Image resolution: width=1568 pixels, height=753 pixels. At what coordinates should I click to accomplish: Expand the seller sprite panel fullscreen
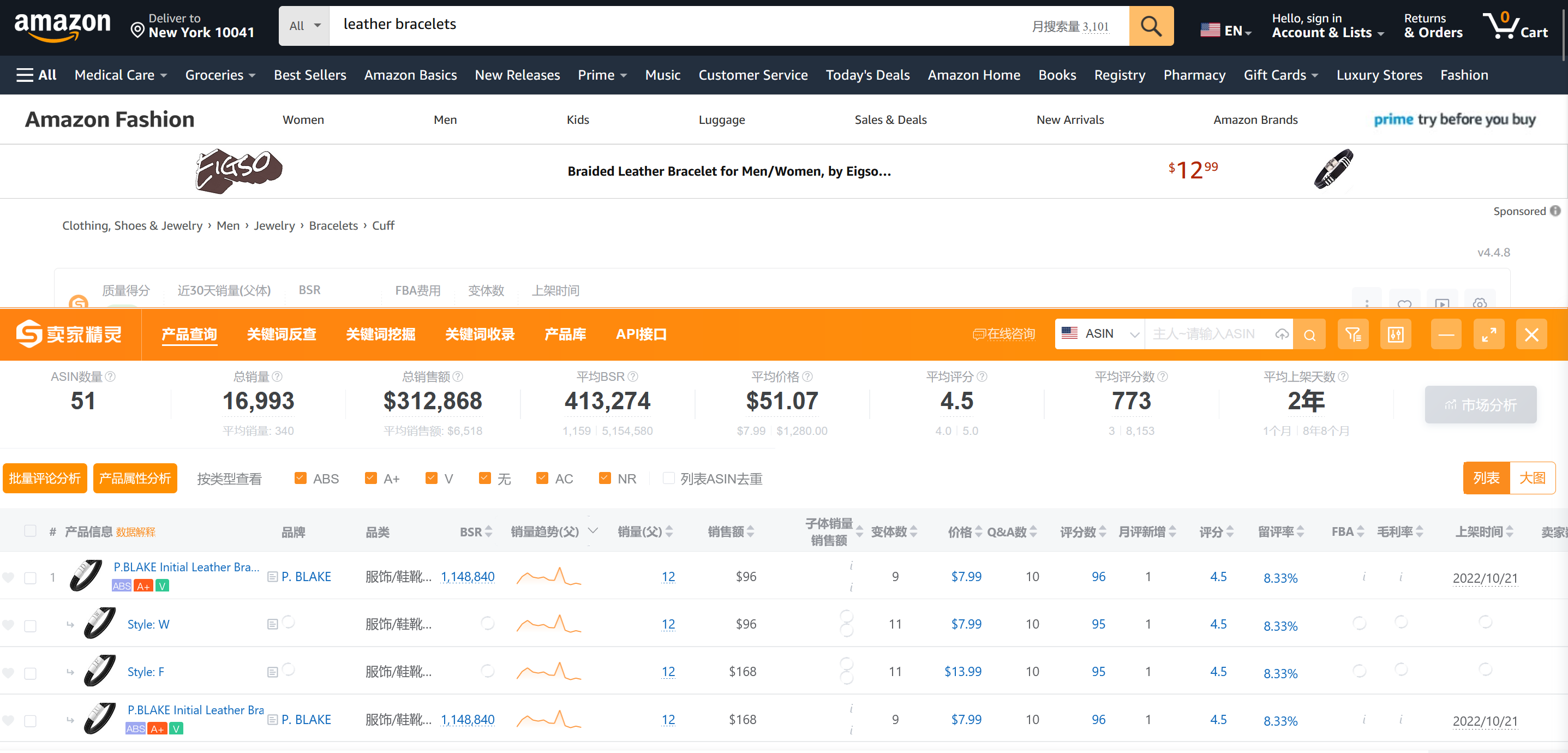pos(1488,334)
